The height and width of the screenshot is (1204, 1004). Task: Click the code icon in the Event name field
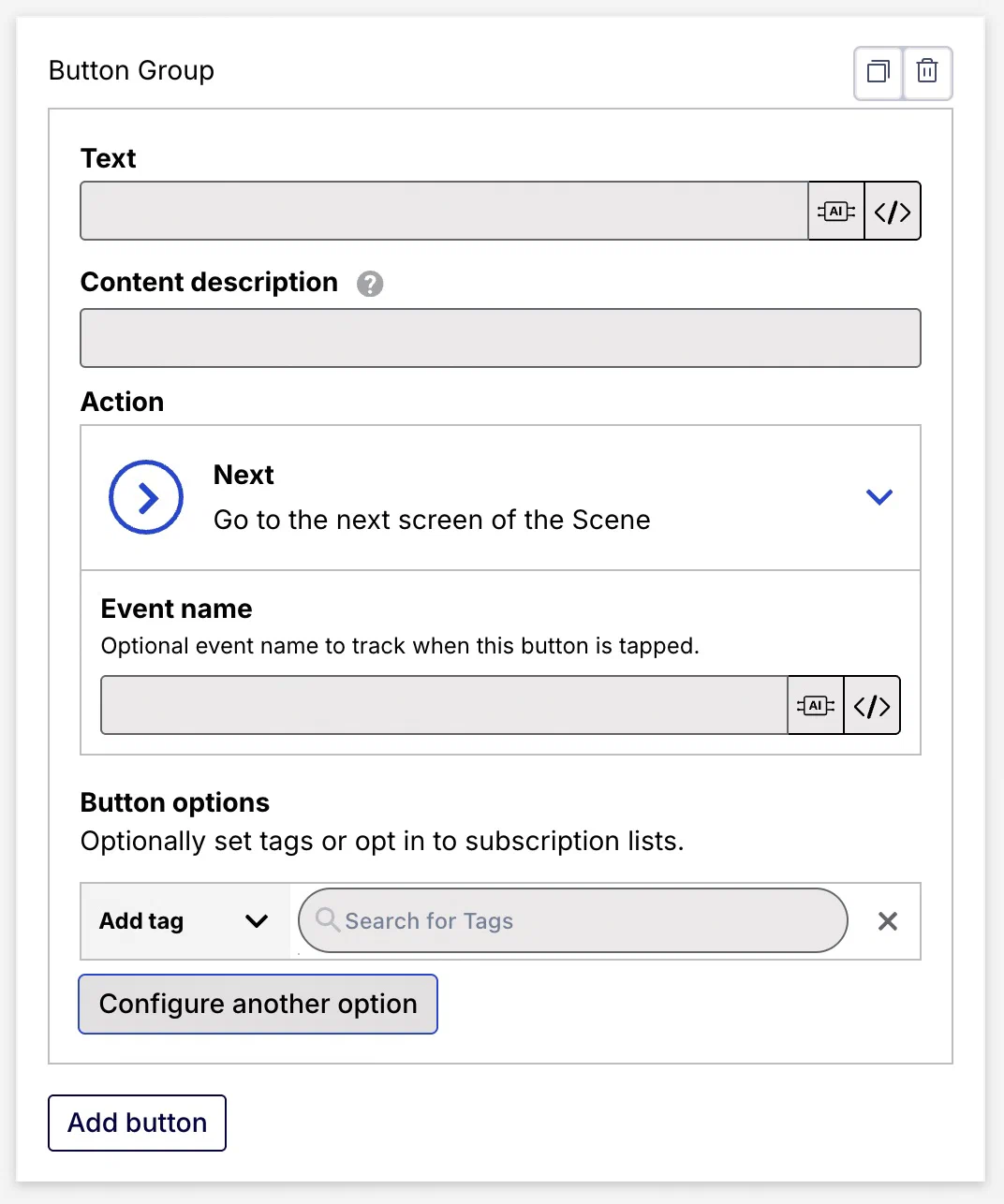click(872, 706)
